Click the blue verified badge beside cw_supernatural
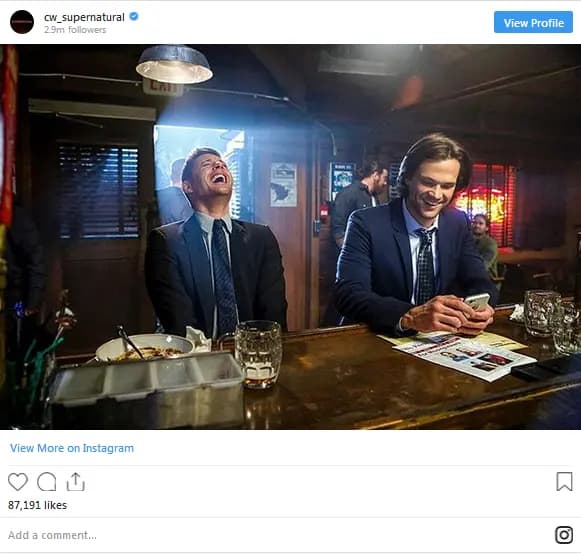 point(134,17)
